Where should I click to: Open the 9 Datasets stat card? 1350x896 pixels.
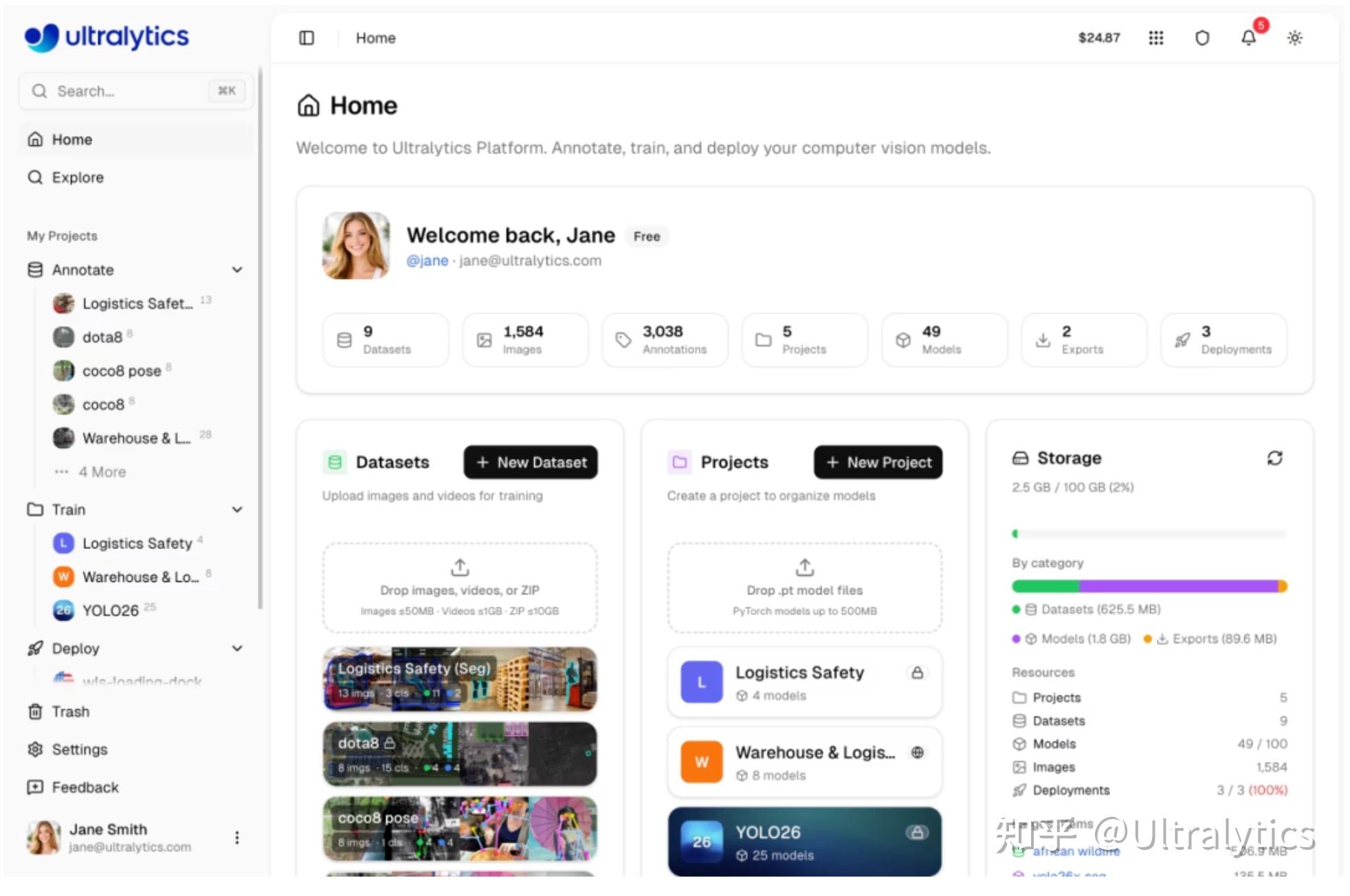point(386,340)
